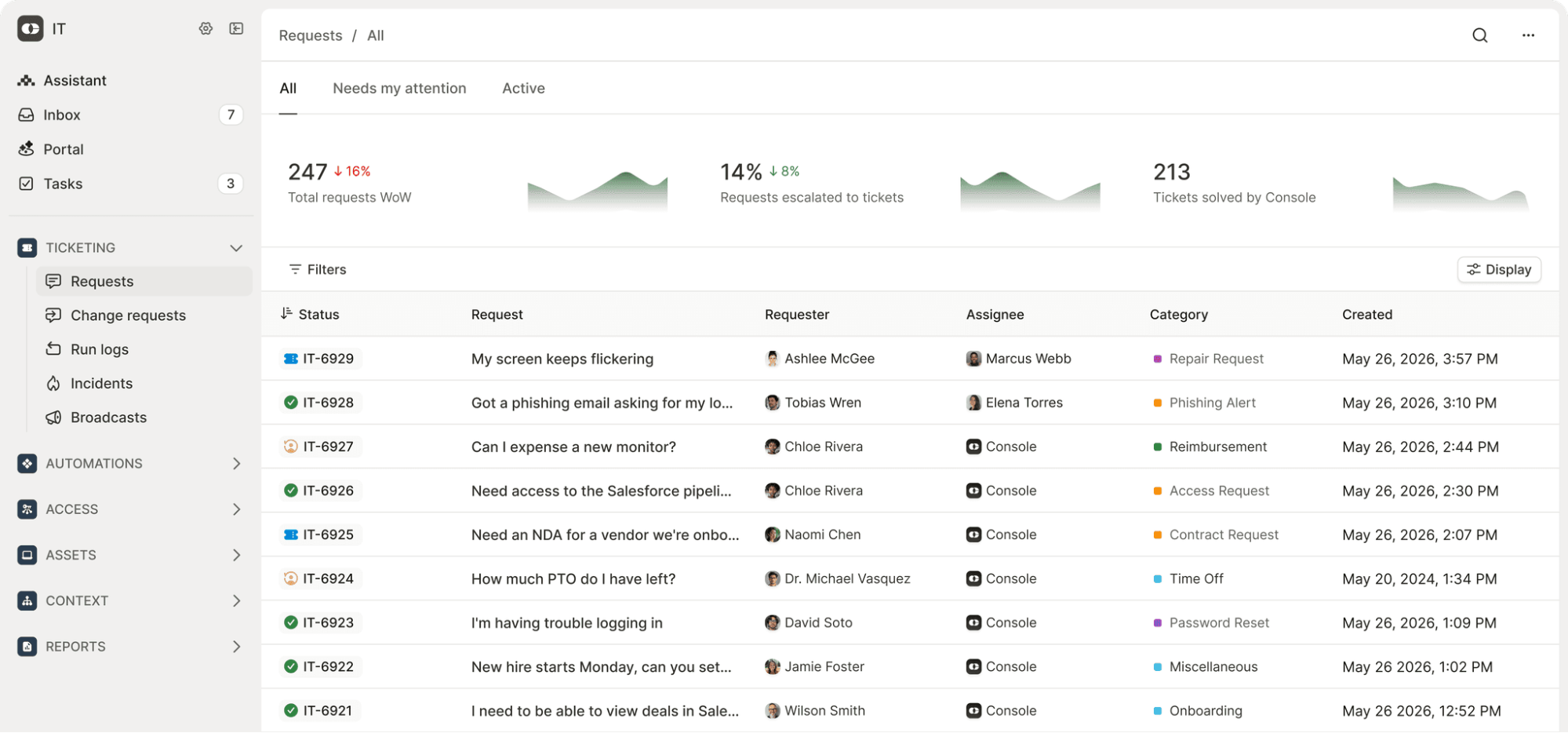The image size is (1568, 733).
Task: Click ticket status icon for IT-6925
Action: pos(290,534)
